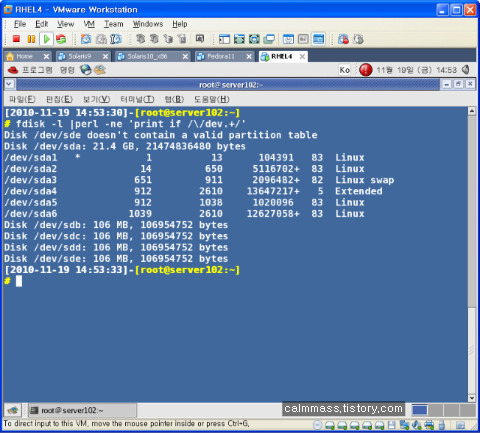Open the 명령 actions menu
The width and height of the screenshot is (480, 433).
[67, 70]
